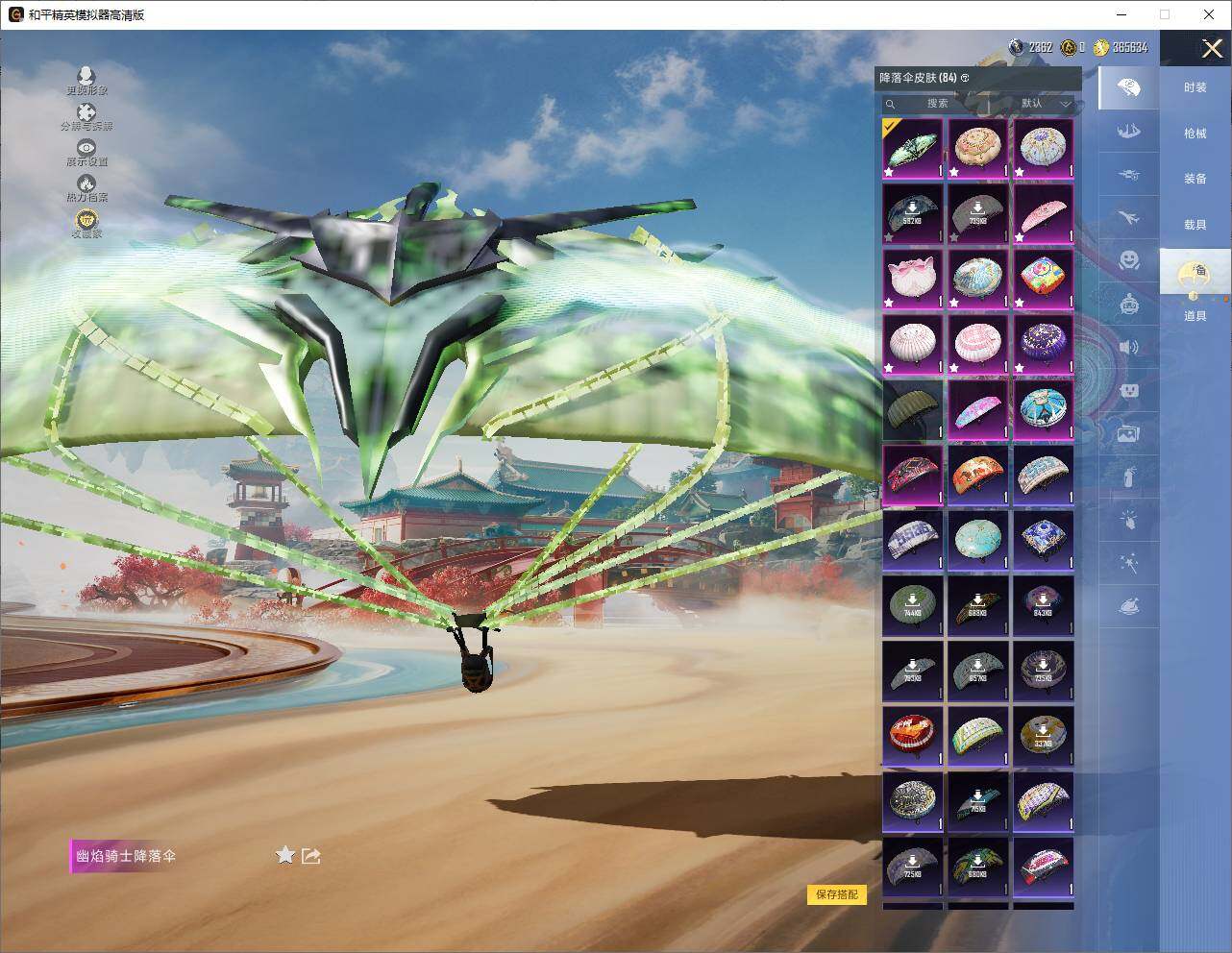Viewport: 1232px width, 953px height.
Task: Toggle favorite star on 739KB parachute skin
Action: [955, 237]
